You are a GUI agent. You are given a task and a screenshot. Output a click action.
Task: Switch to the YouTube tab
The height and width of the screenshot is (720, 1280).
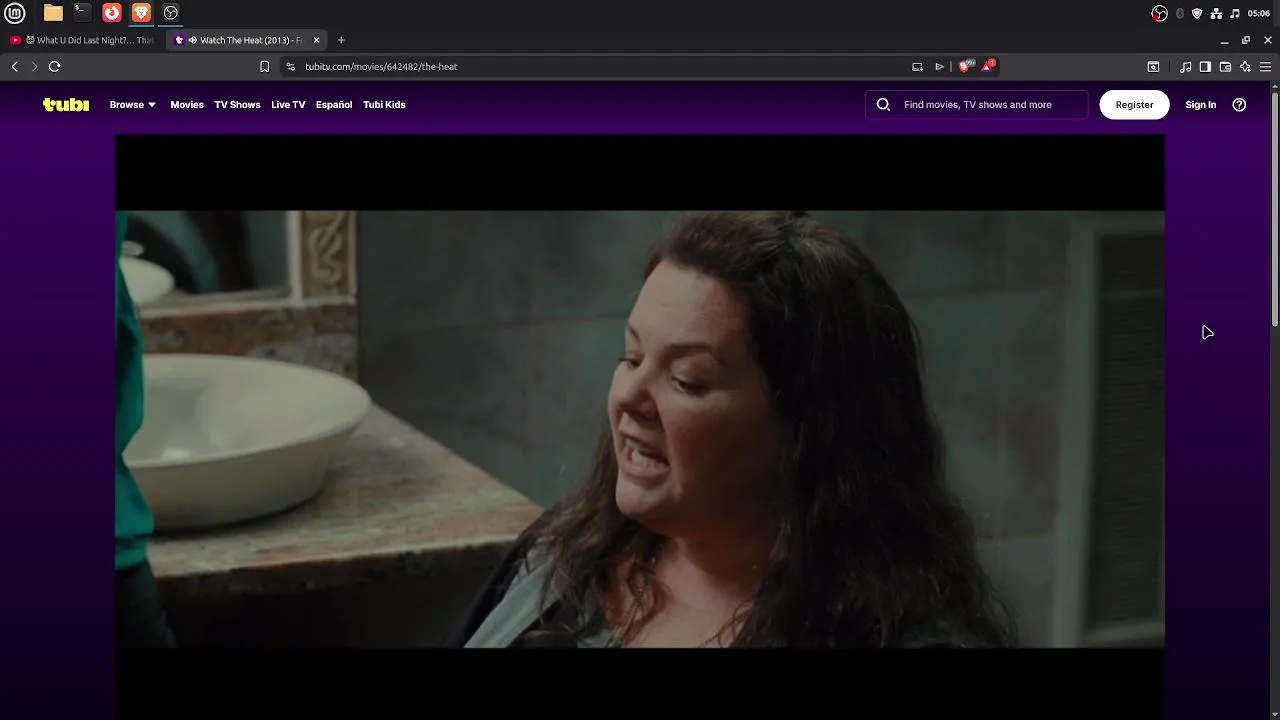pyautogui.click(x=82, y=40)
